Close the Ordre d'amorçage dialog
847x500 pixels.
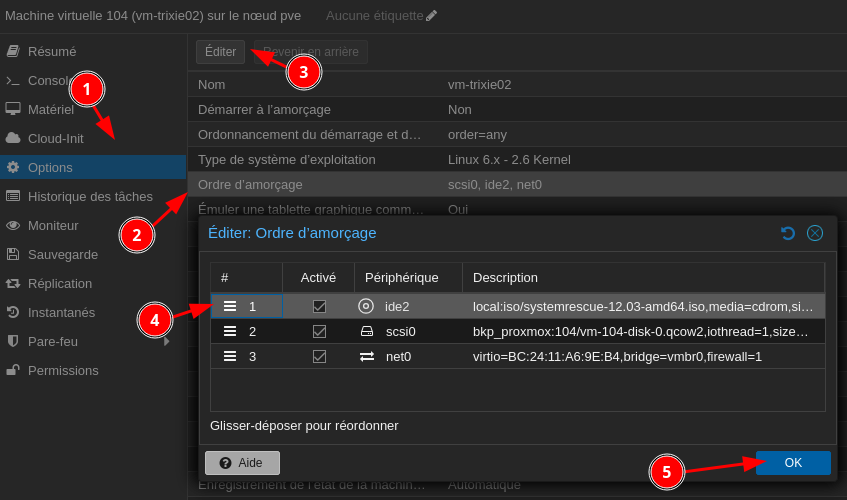coord(815,233)
